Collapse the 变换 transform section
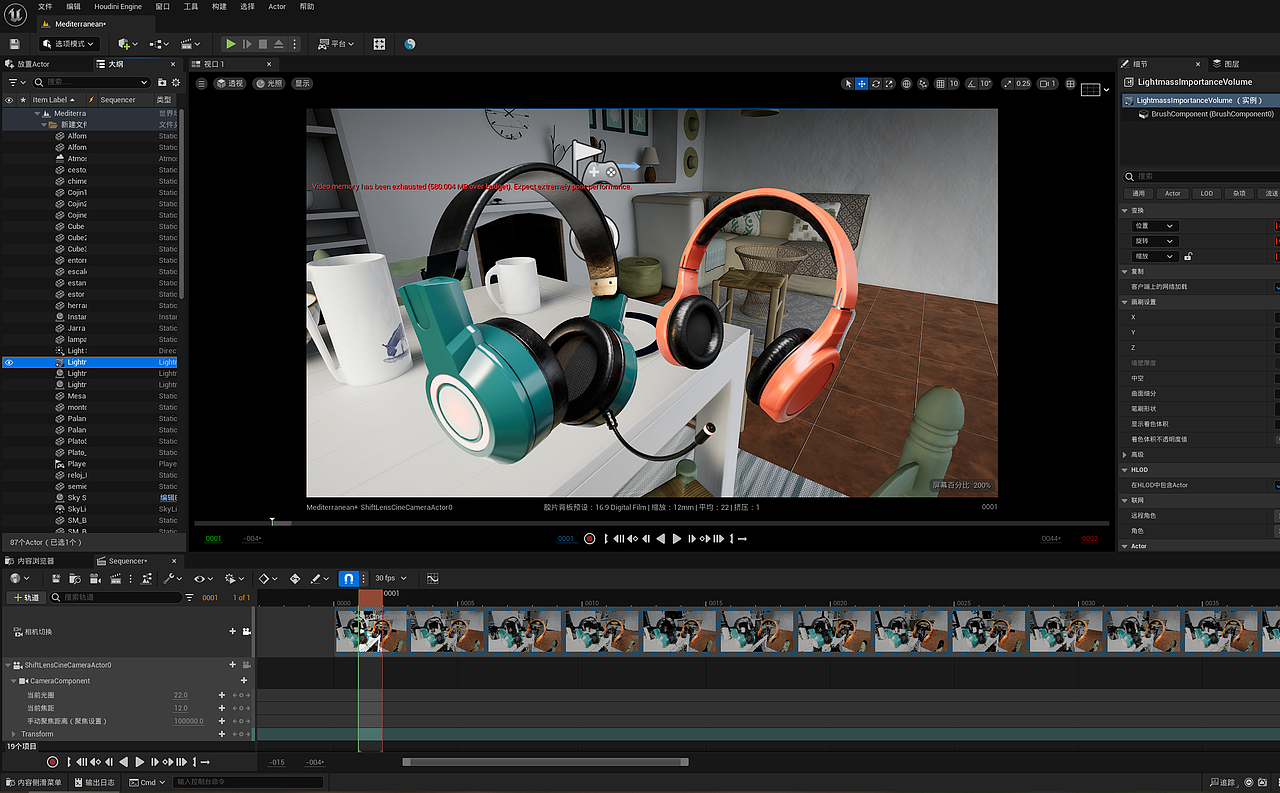The width and height of the screenshot is (1280, 793). point(1124,210)
